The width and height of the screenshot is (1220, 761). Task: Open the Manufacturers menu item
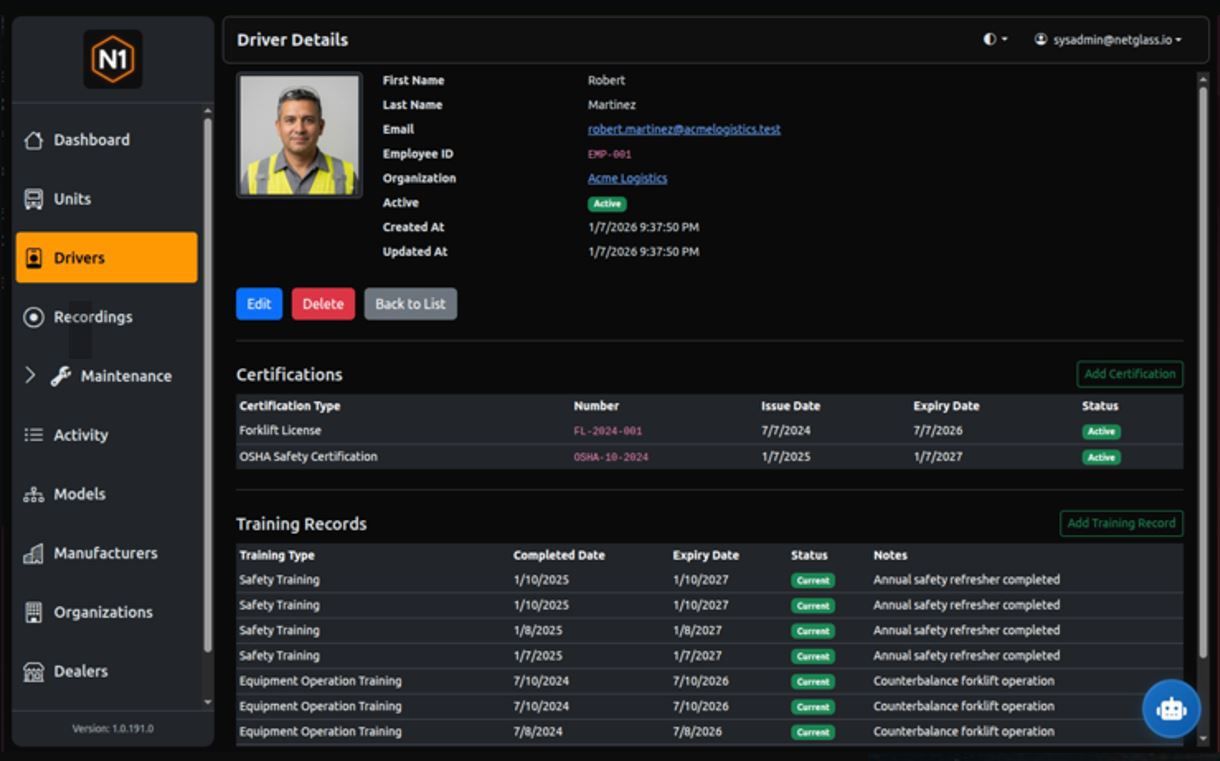(x=105, y=553)
